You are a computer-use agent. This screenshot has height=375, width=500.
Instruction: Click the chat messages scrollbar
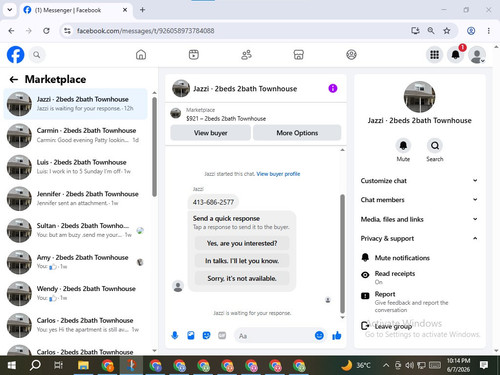[342, 253]
